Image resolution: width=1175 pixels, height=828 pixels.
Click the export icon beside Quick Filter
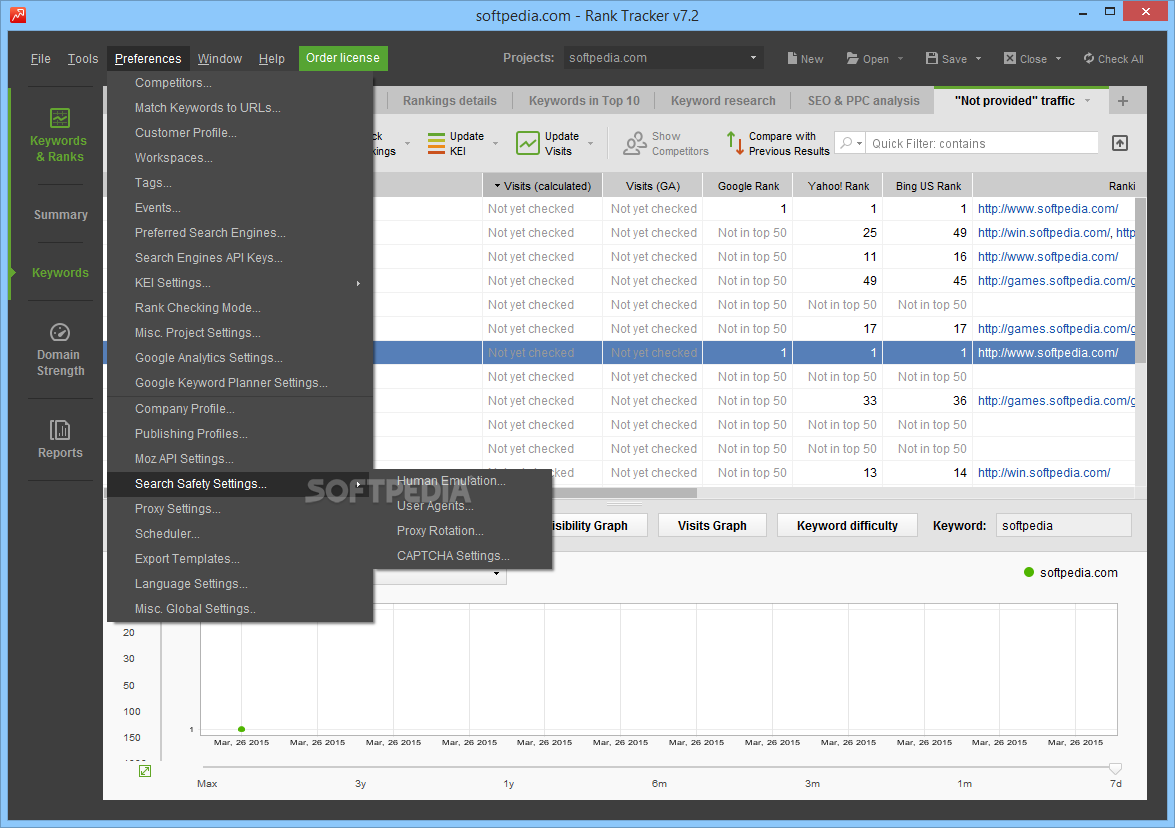pos(1120,143)
